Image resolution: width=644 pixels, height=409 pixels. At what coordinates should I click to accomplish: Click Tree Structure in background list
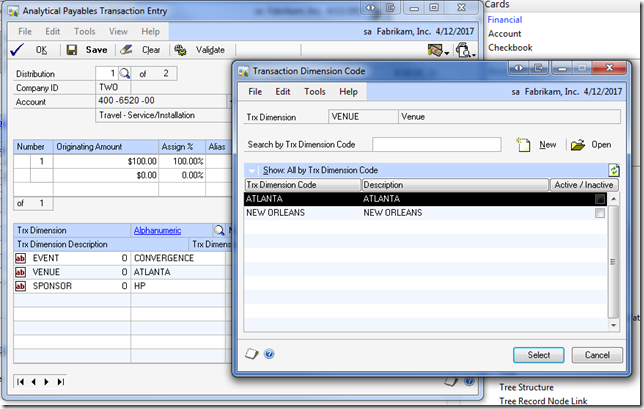pos(526,387)
